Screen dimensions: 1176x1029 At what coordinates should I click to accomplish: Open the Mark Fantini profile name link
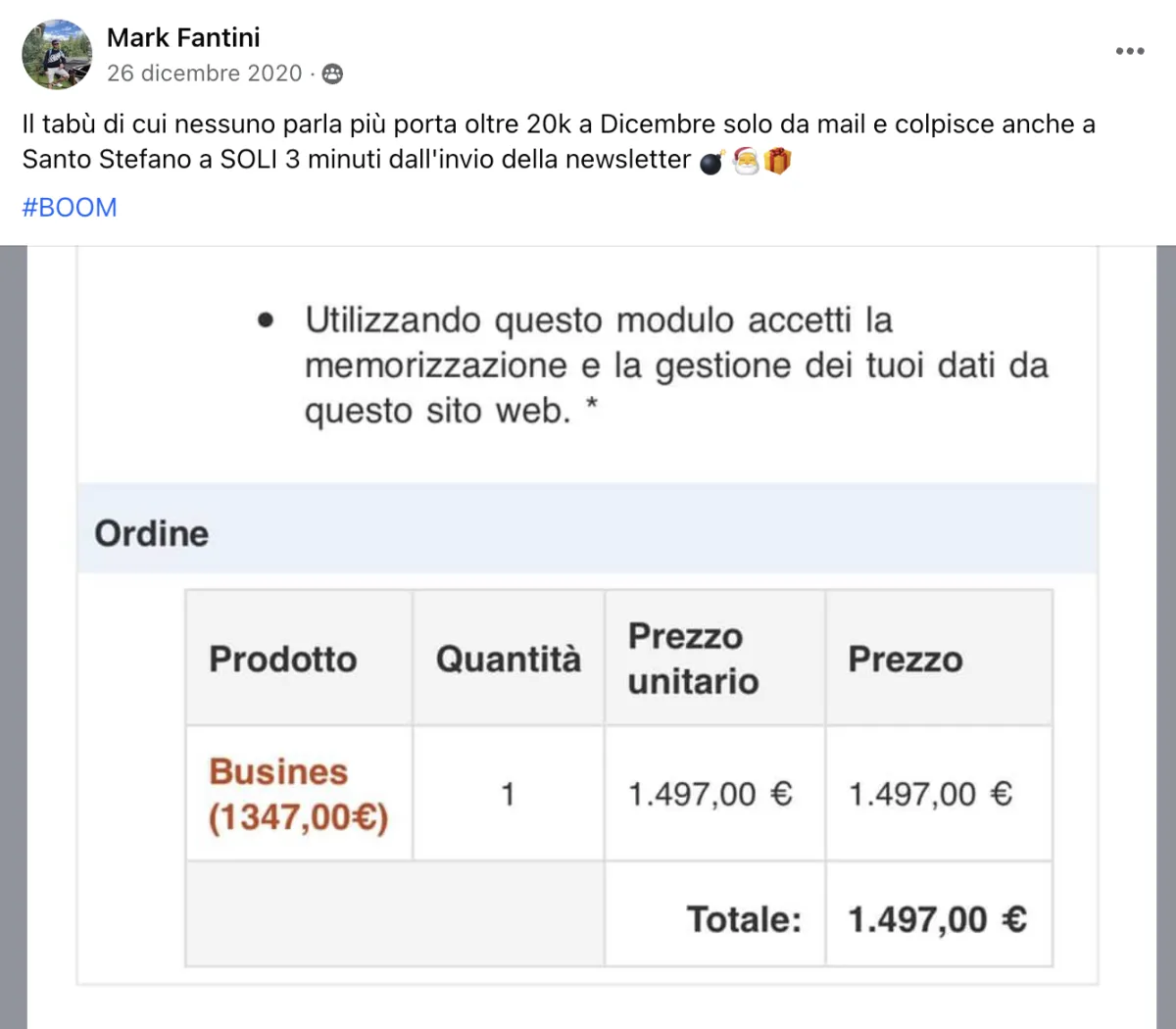(183, 37)
